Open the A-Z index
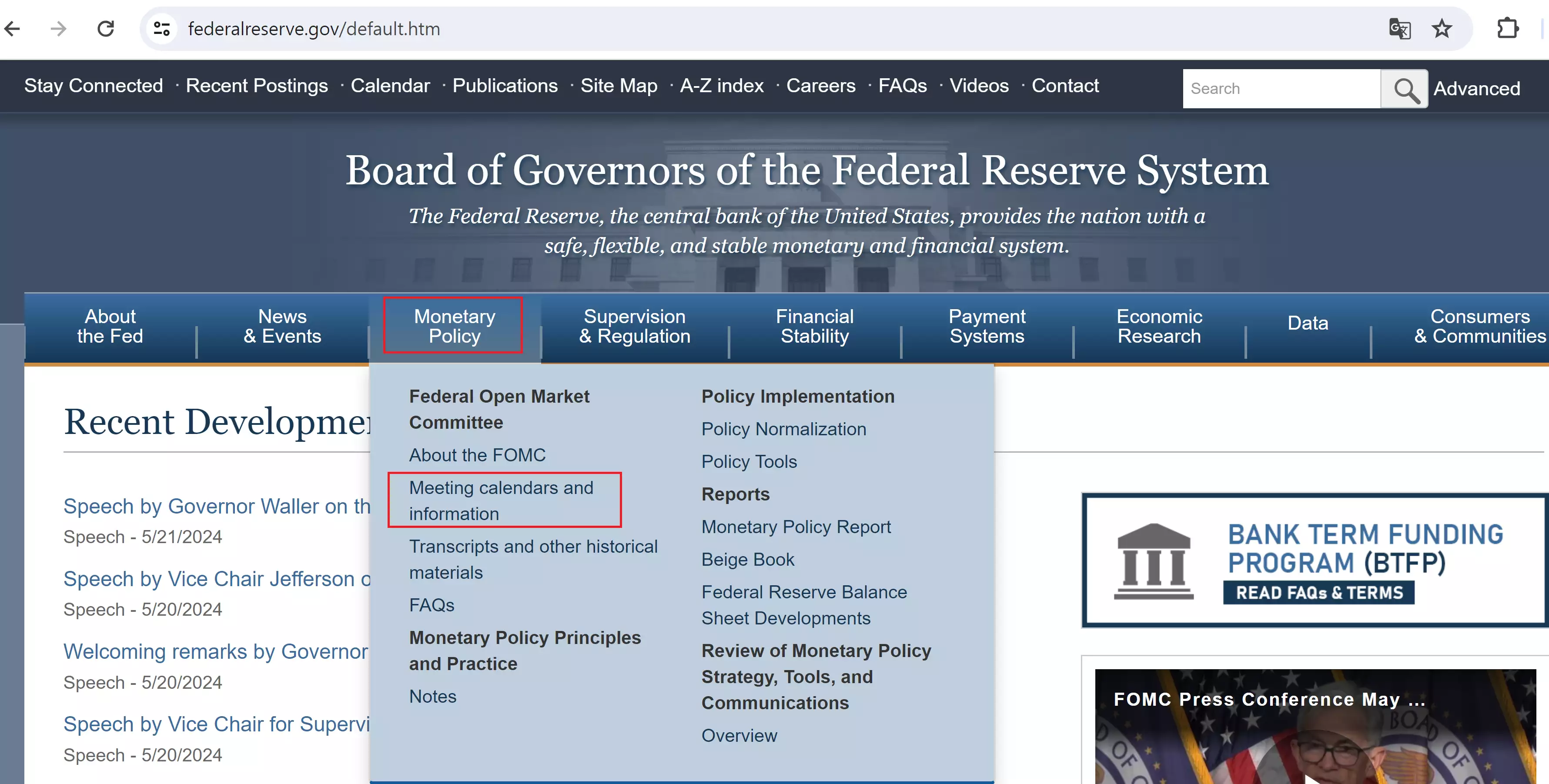 (x=722, y=85)
